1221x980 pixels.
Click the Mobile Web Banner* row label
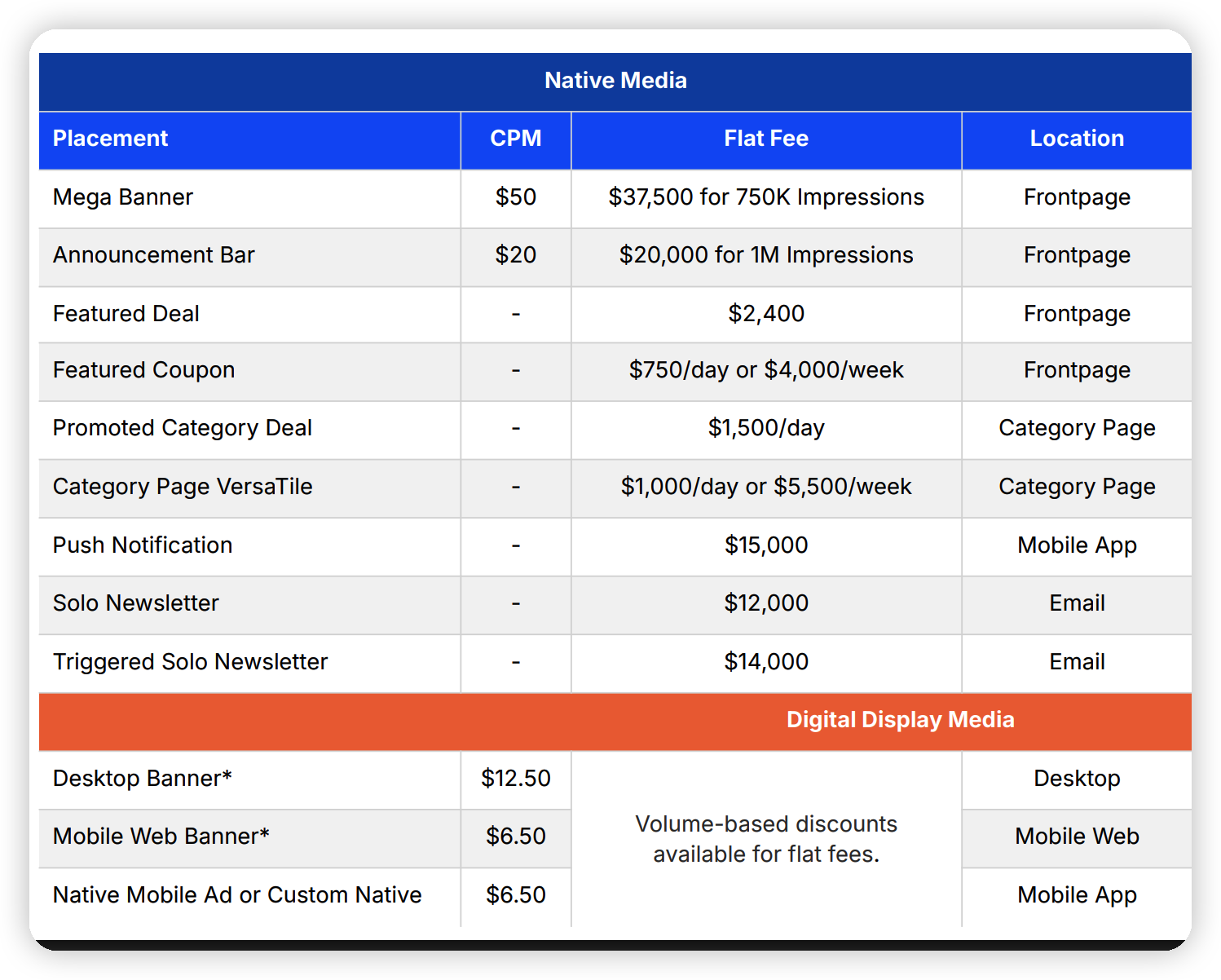point(161,837)
